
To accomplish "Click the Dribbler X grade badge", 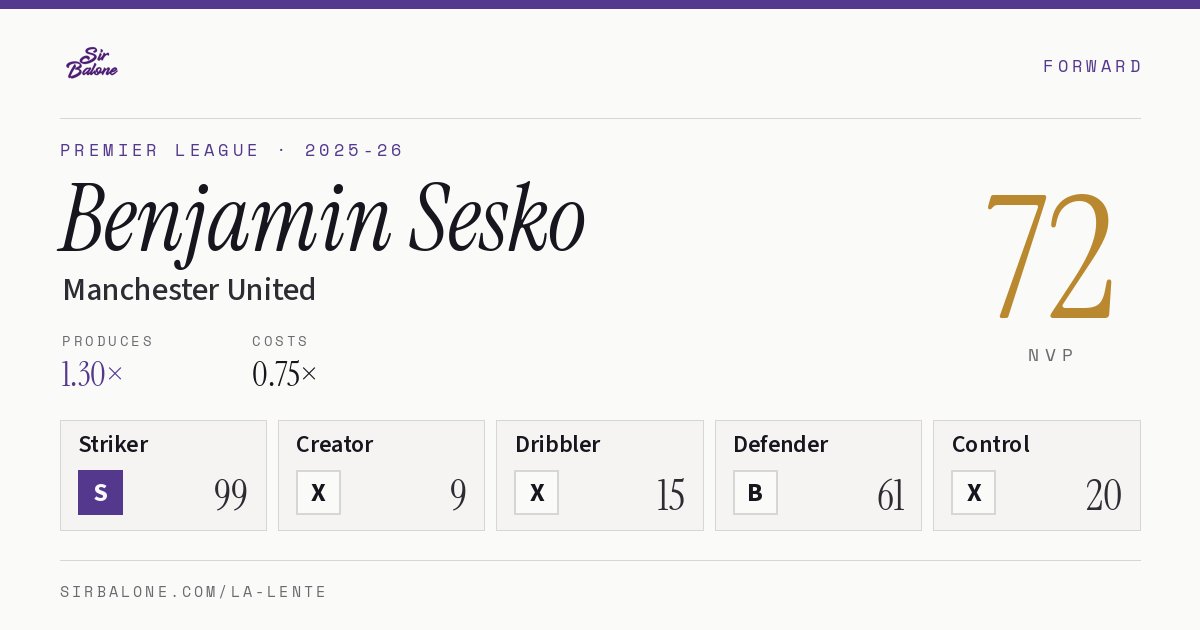I will (x=536, y=492).
